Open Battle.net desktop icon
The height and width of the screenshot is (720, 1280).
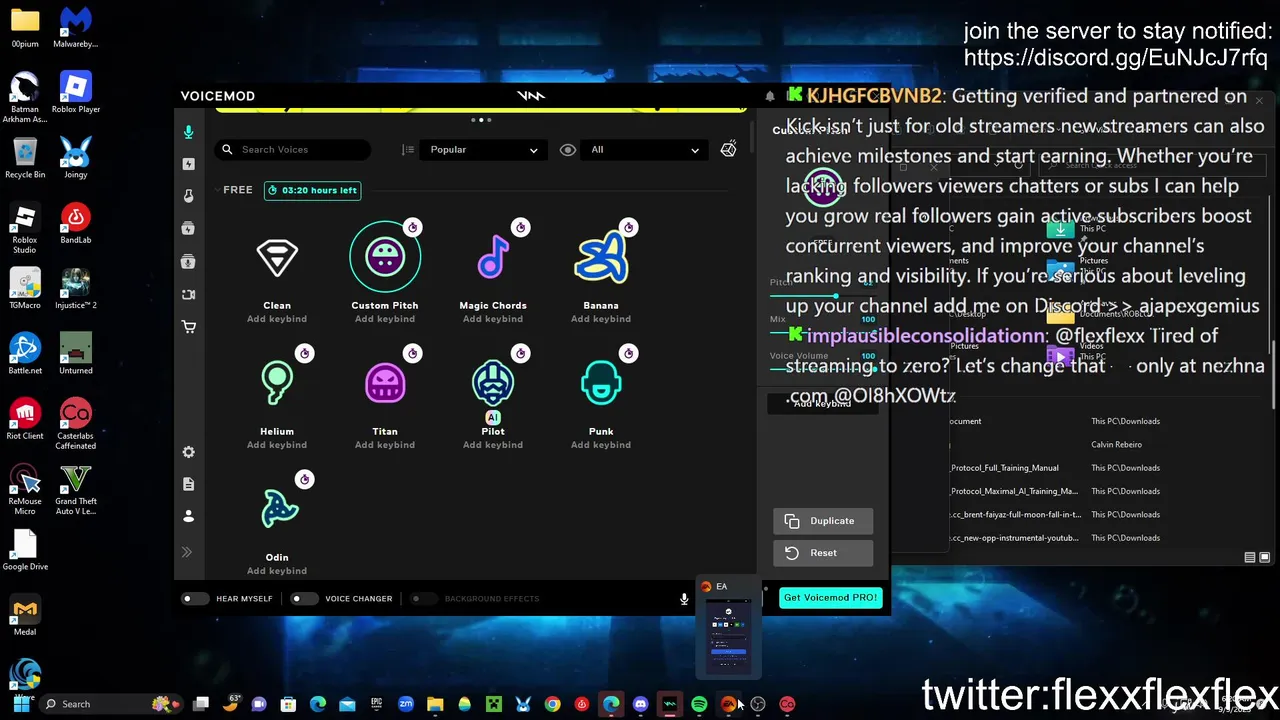[25, 354]
